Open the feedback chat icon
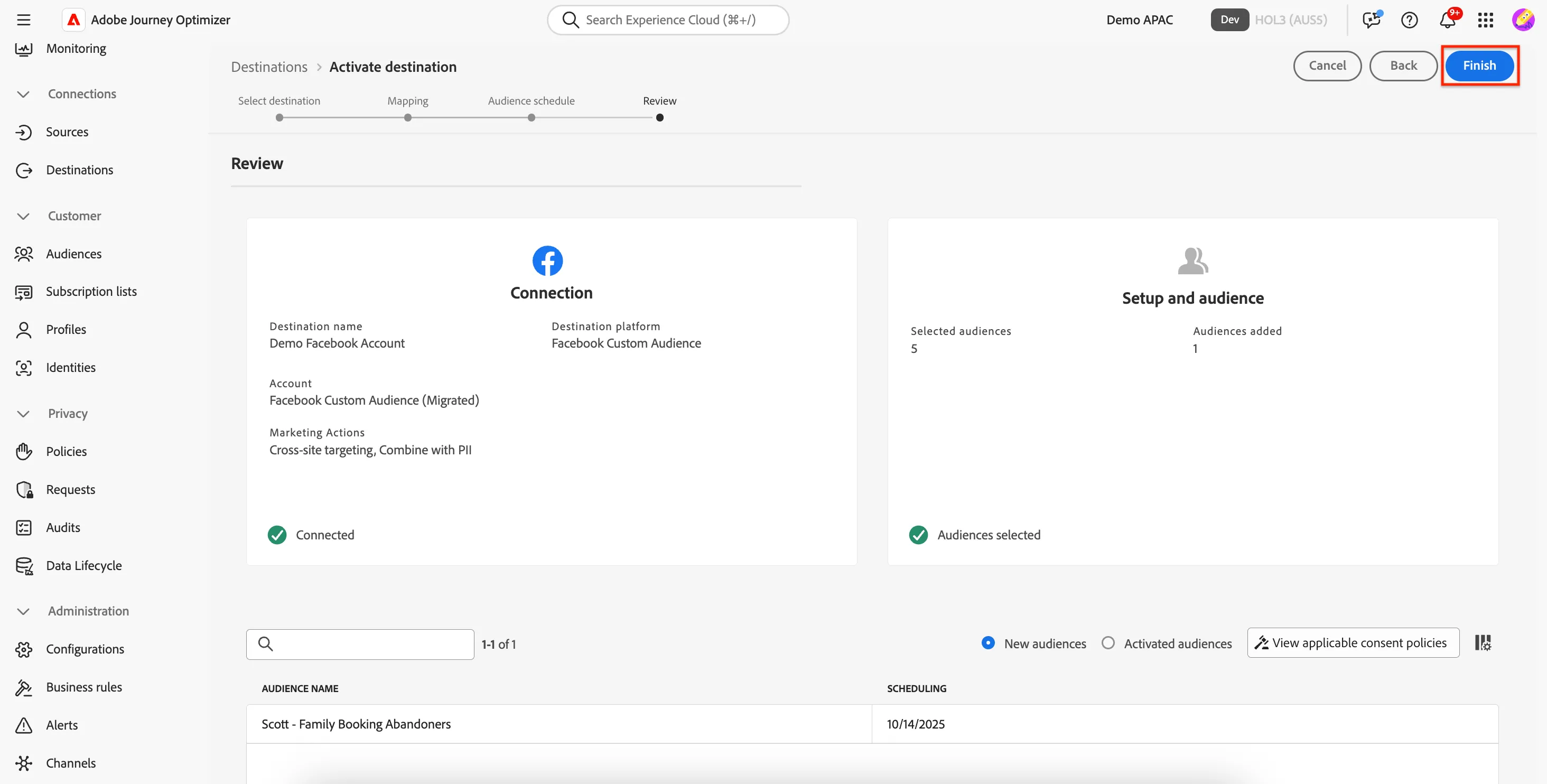The height and width of the screenshot is (784, 1547). (x=1371, y=20)
